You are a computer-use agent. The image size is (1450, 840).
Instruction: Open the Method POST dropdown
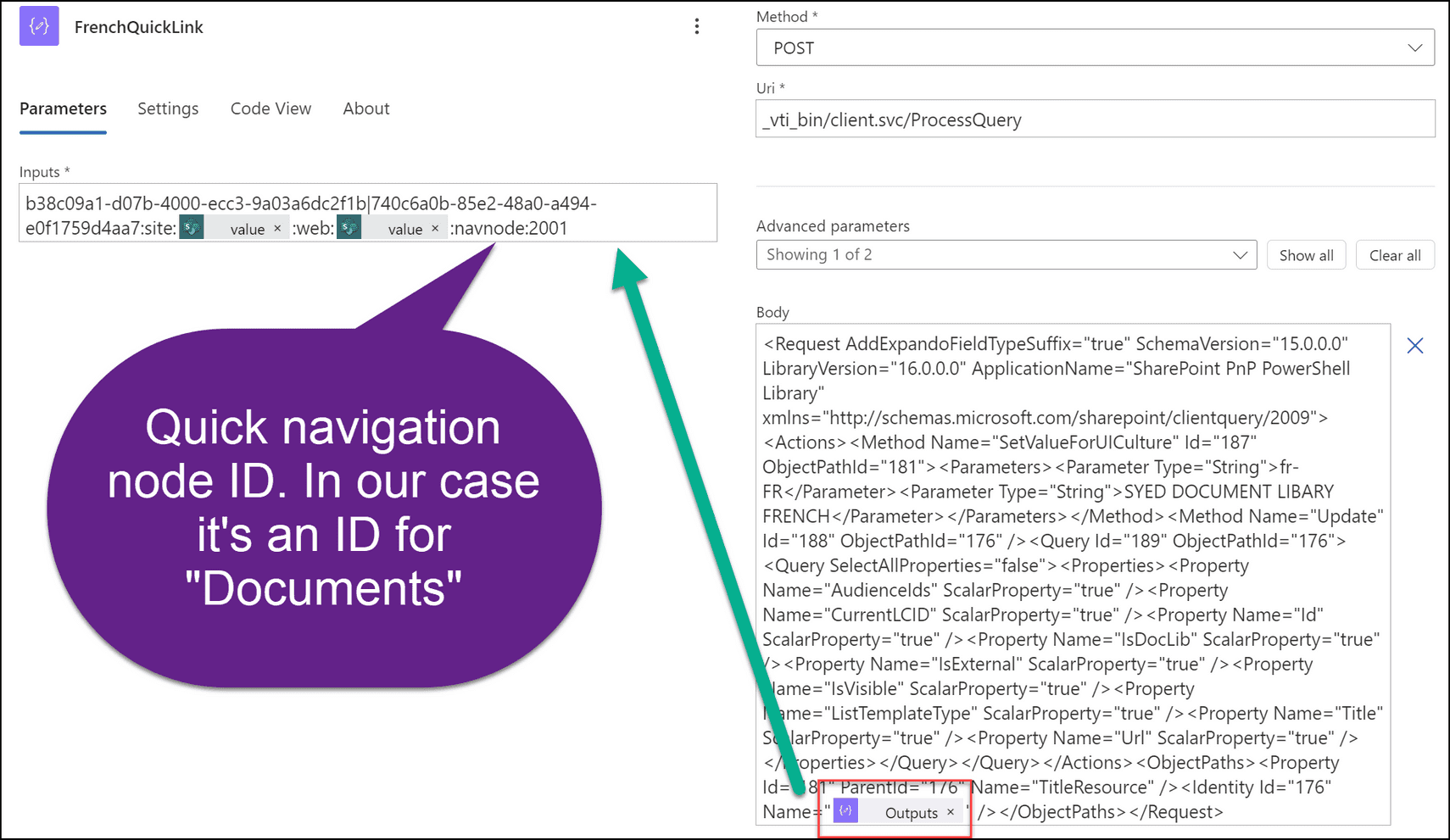click(1414, 47)
